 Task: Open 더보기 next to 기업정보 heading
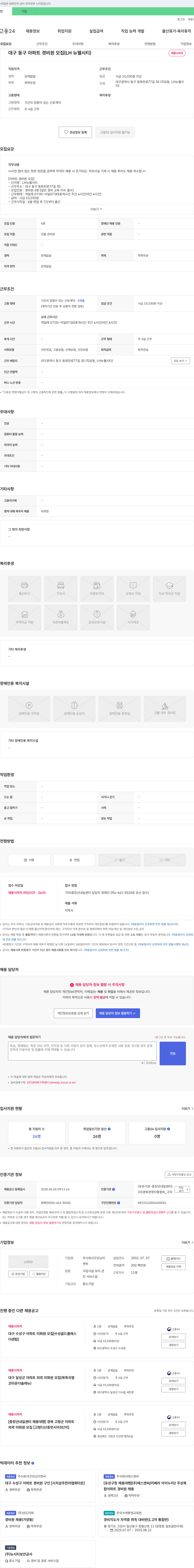187,1242
